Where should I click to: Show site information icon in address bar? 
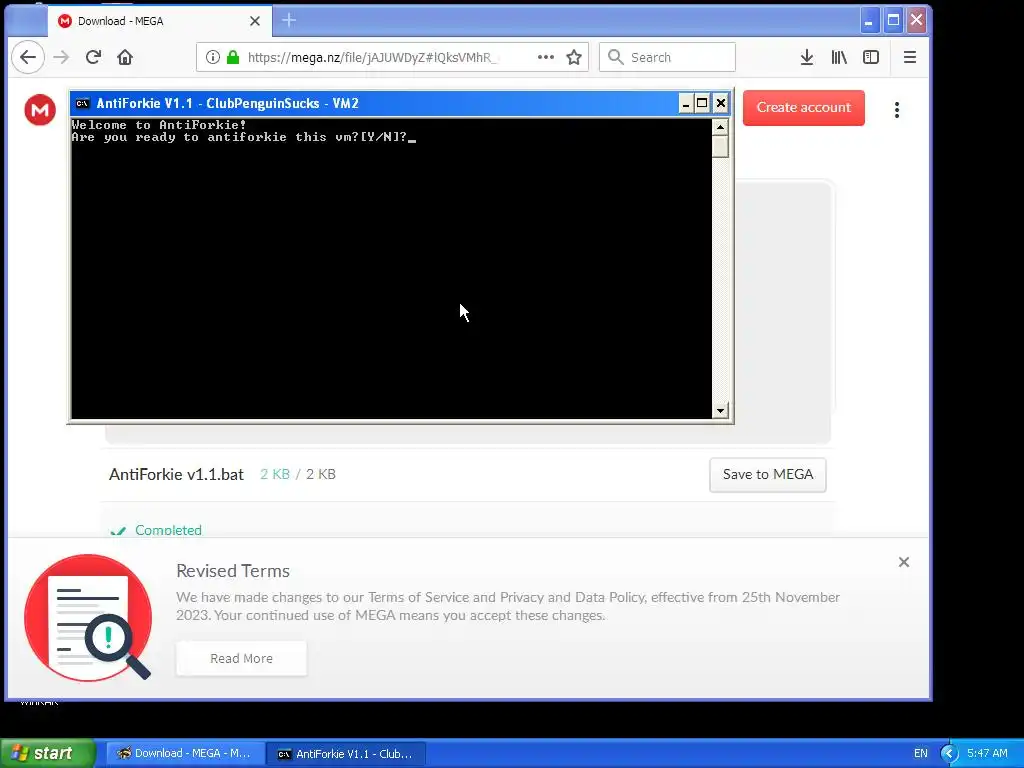click(x=213, y=57)
